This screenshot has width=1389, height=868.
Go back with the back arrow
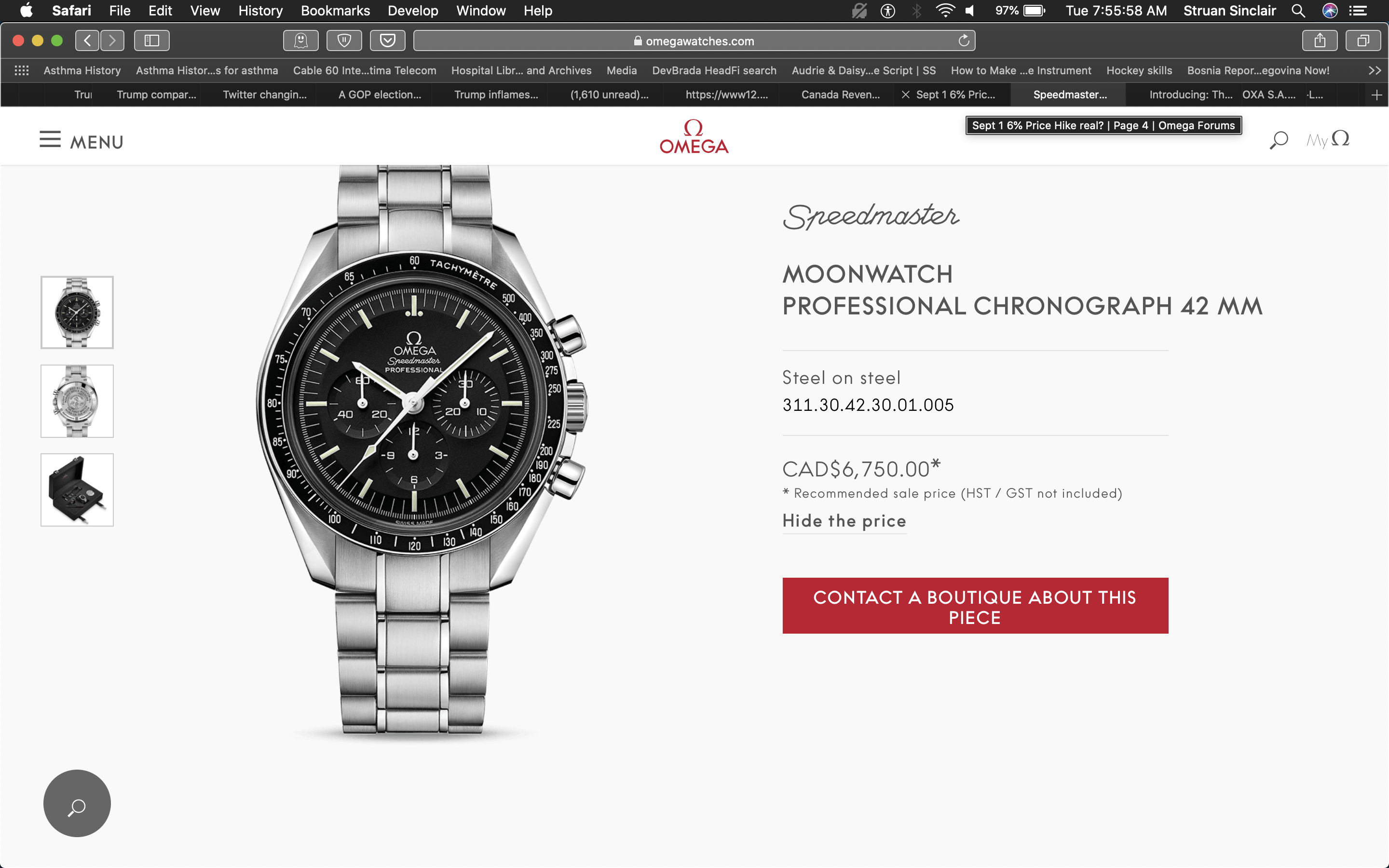pos(87,41)
